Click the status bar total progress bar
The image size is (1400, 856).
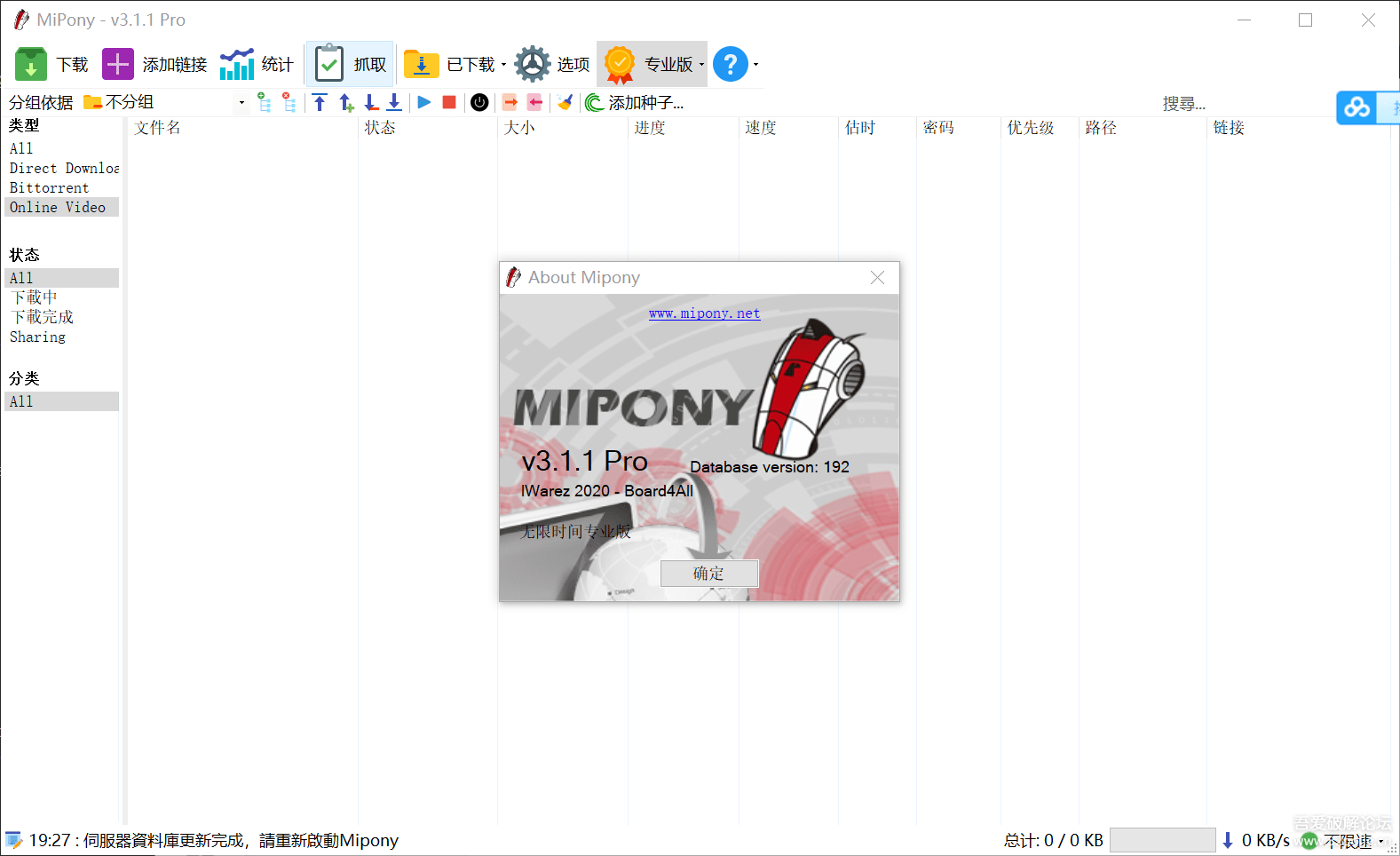click(x=1163, y=840)
